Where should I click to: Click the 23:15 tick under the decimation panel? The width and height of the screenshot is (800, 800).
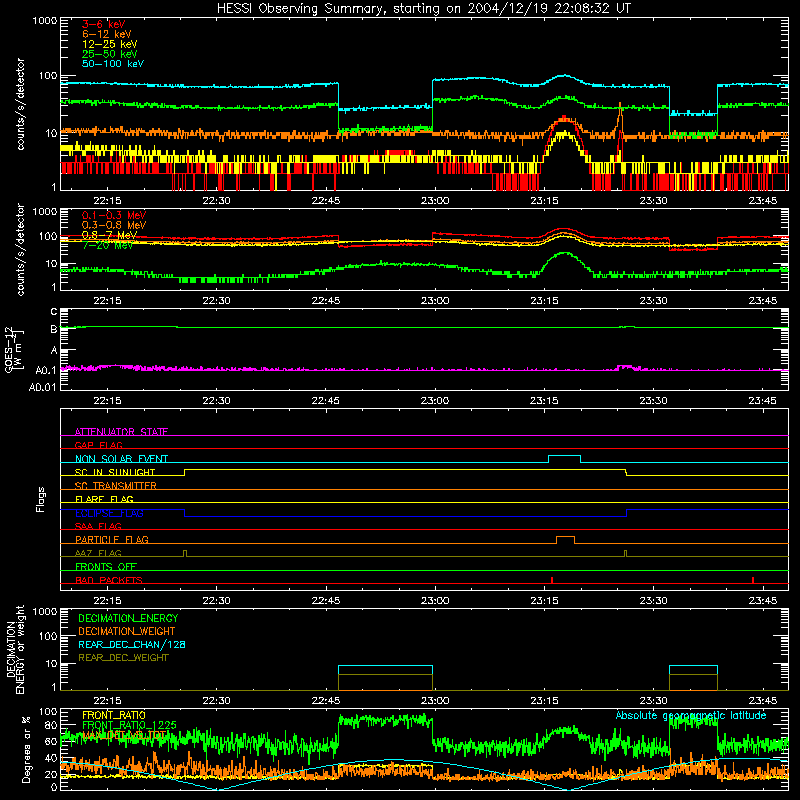click(x=544, y=701)
